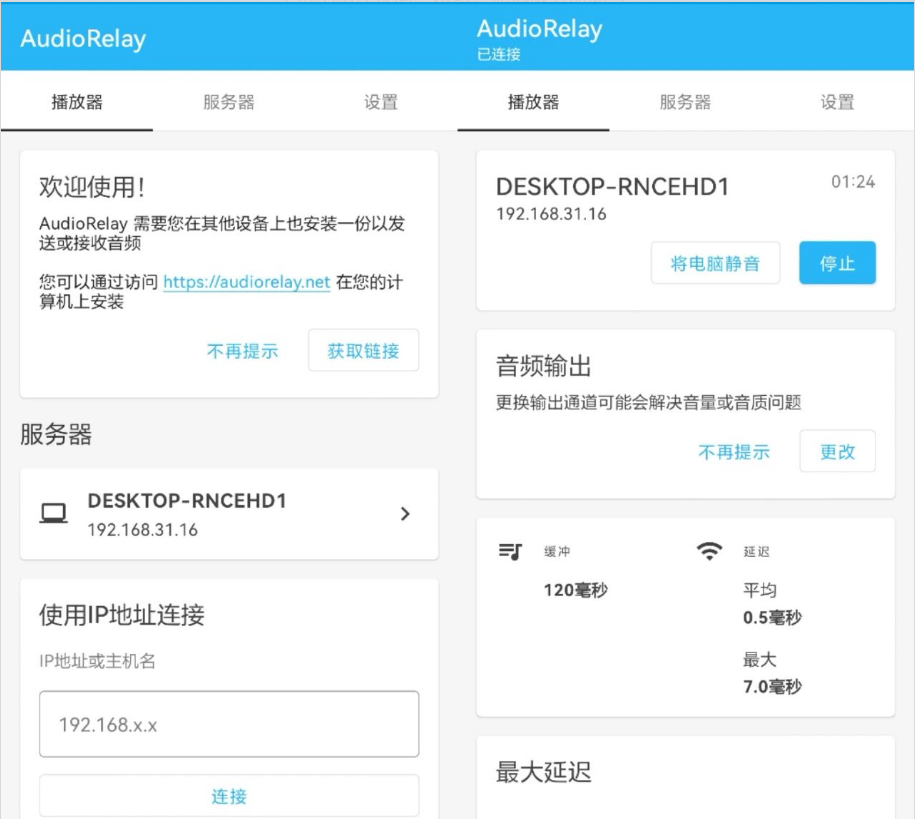The width and height of the screenshot is (915, 819).
Task: Click the 平均 label in the latency stats
Action: pos(760,590)
